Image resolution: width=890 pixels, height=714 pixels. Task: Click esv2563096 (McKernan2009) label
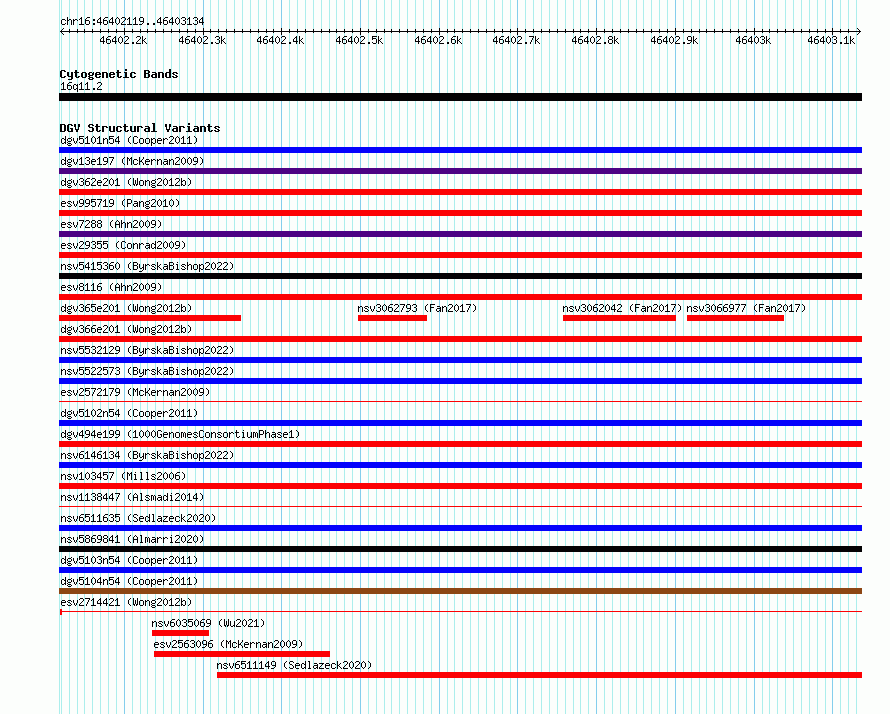[x=228, y=644]
